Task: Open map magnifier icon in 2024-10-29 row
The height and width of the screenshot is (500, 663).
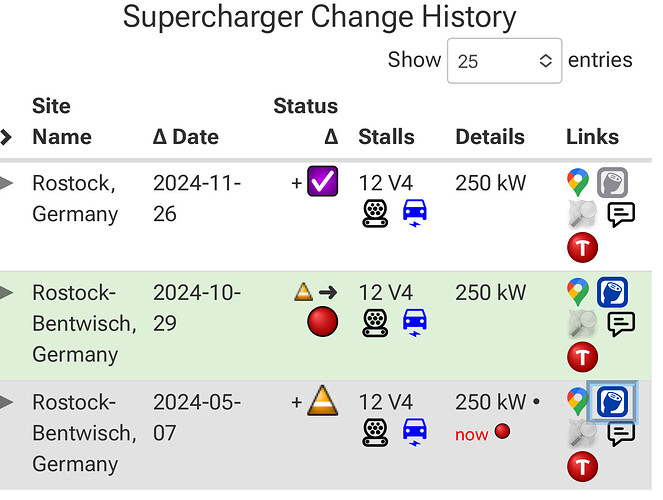Action: coord(582,324)
